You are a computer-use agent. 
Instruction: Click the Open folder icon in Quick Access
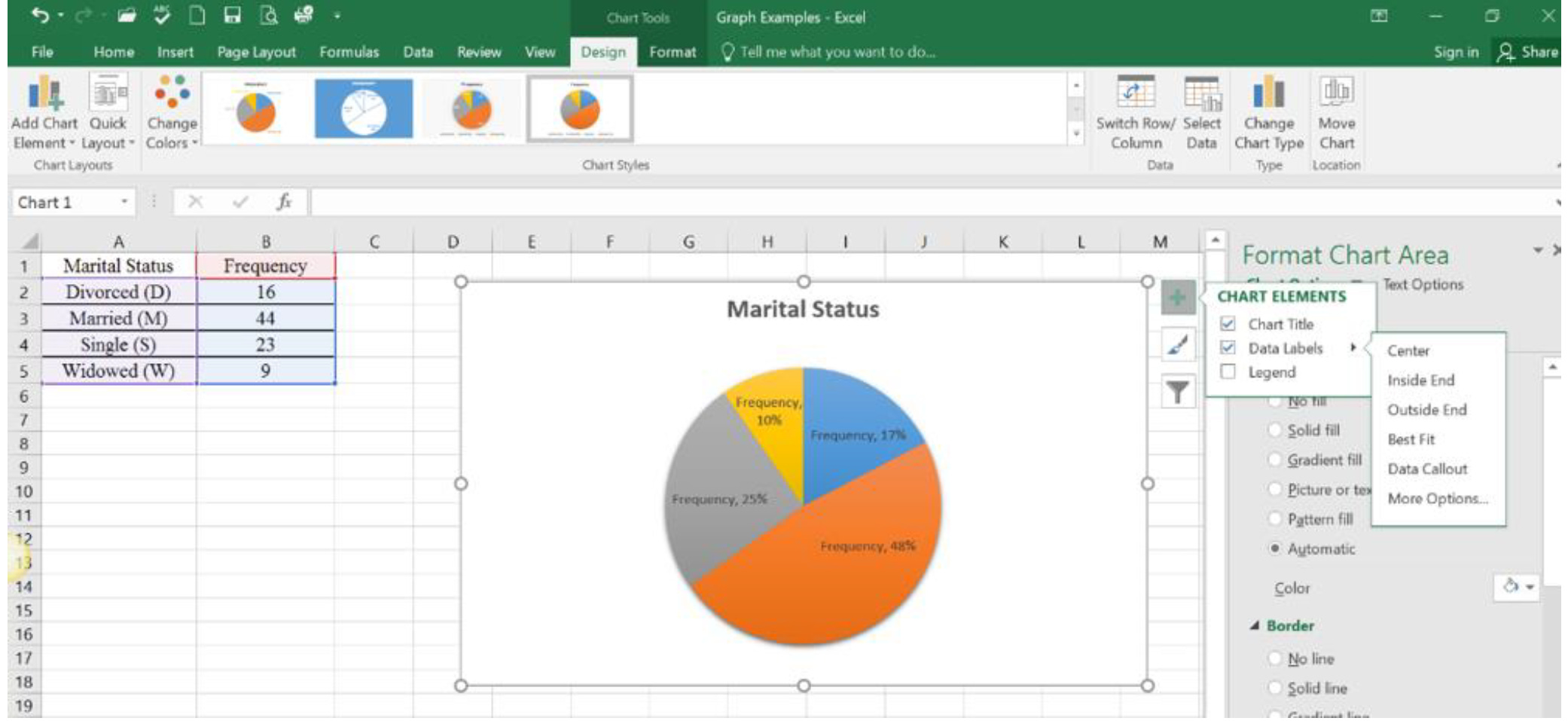coord(126,15)
